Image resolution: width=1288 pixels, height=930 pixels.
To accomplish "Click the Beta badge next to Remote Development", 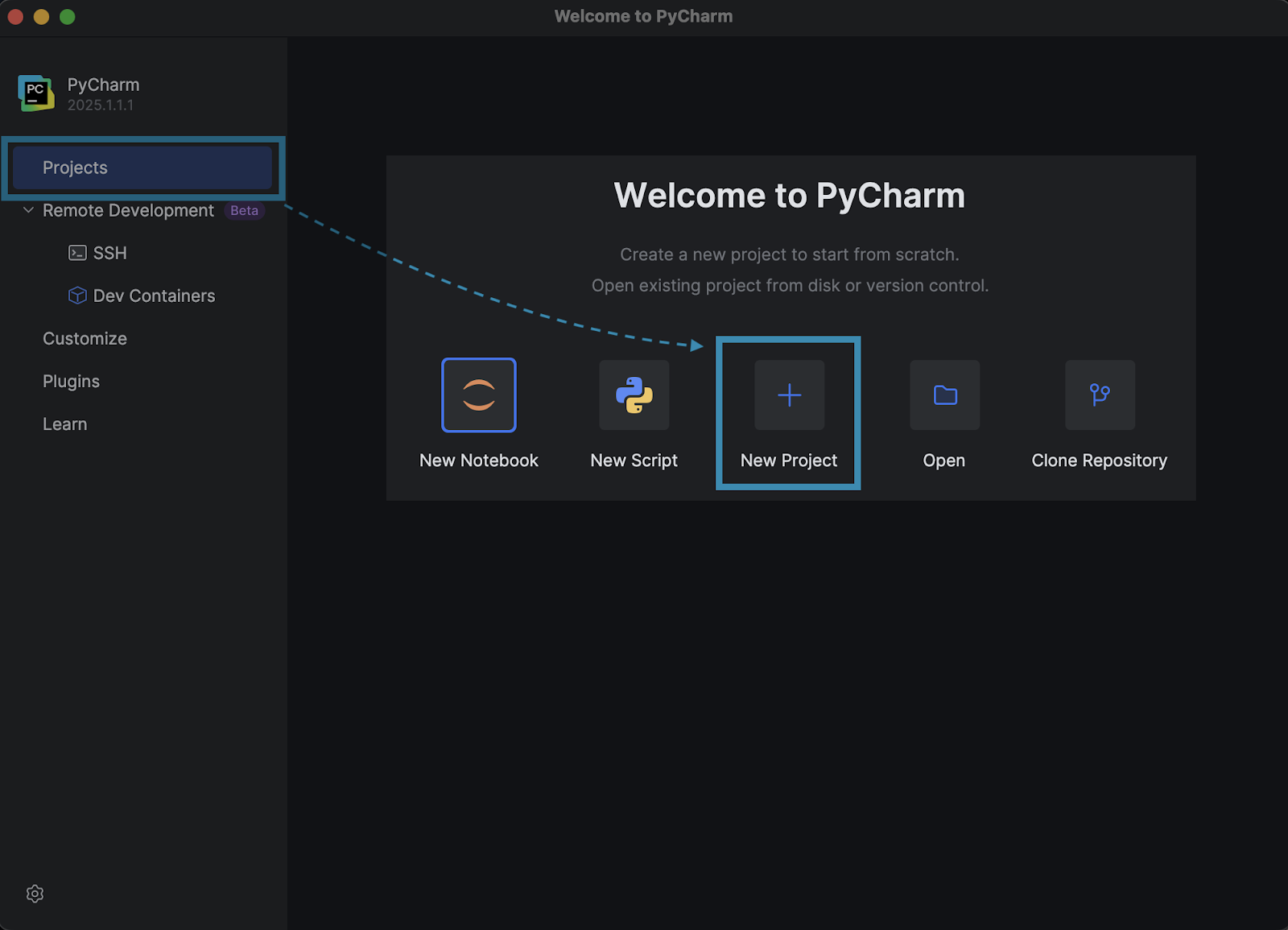I will [x=244, y=210].
